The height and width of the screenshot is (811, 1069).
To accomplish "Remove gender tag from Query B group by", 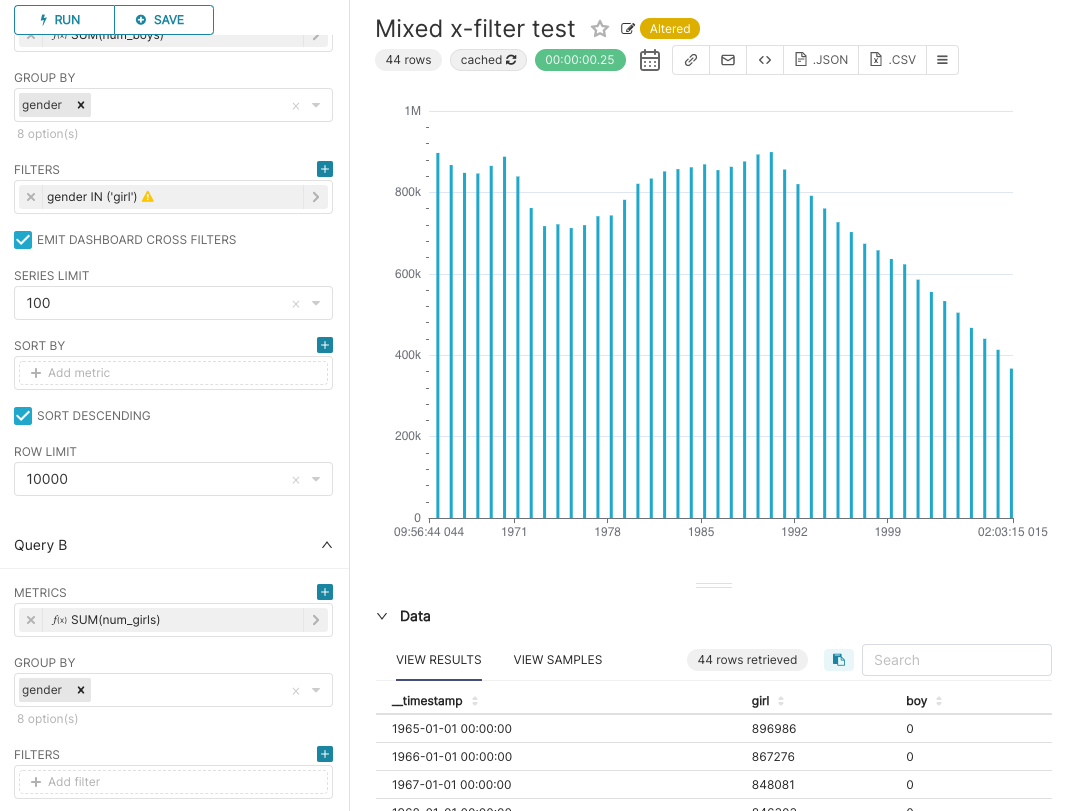I will click(80, 690).
